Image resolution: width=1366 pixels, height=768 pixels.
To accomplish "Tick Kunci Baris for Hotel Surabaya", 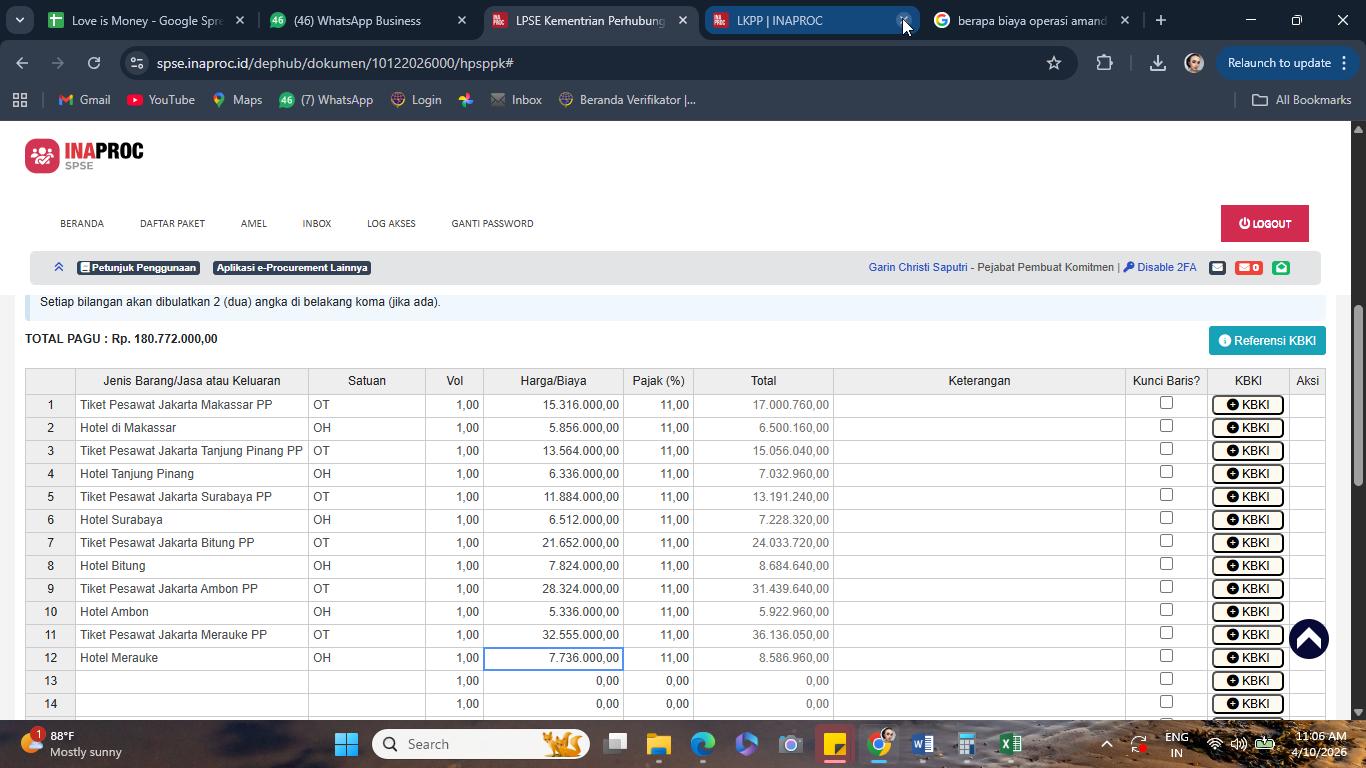I will [x=1166, y=518].
